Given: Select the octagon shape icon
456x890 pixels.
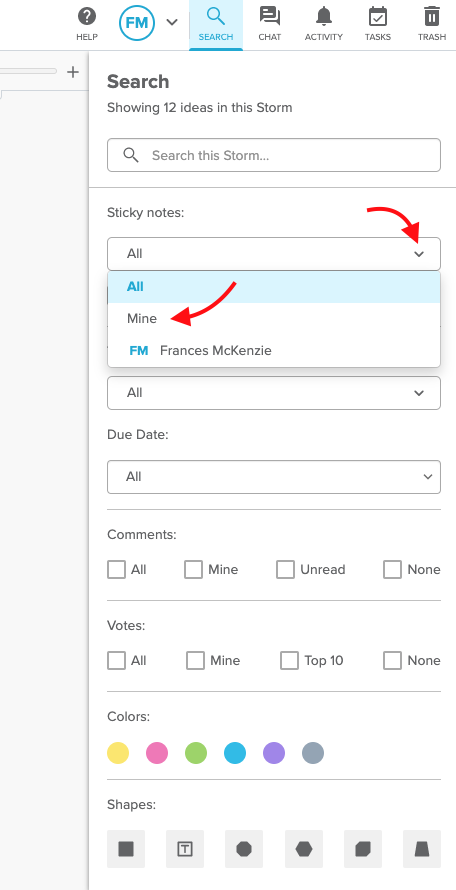Looking at the screenshot, I should 244,849.
